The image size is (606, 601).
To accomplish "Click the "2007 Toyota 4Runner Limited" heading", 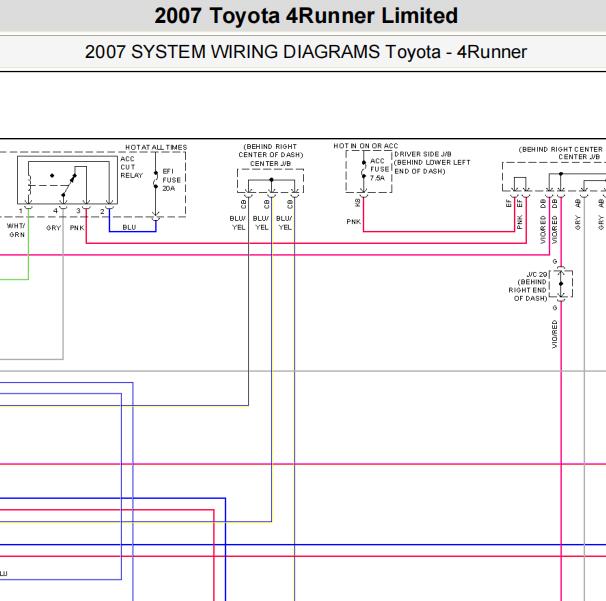I will [x=306, y=16].
